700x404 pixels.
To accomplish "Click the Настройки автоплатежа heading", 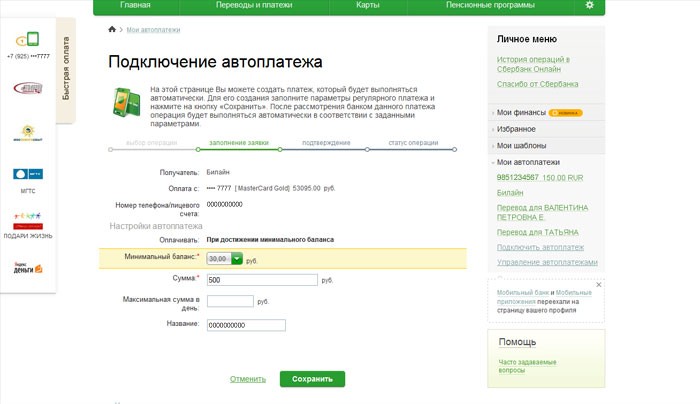I will [x=156, y=226].
